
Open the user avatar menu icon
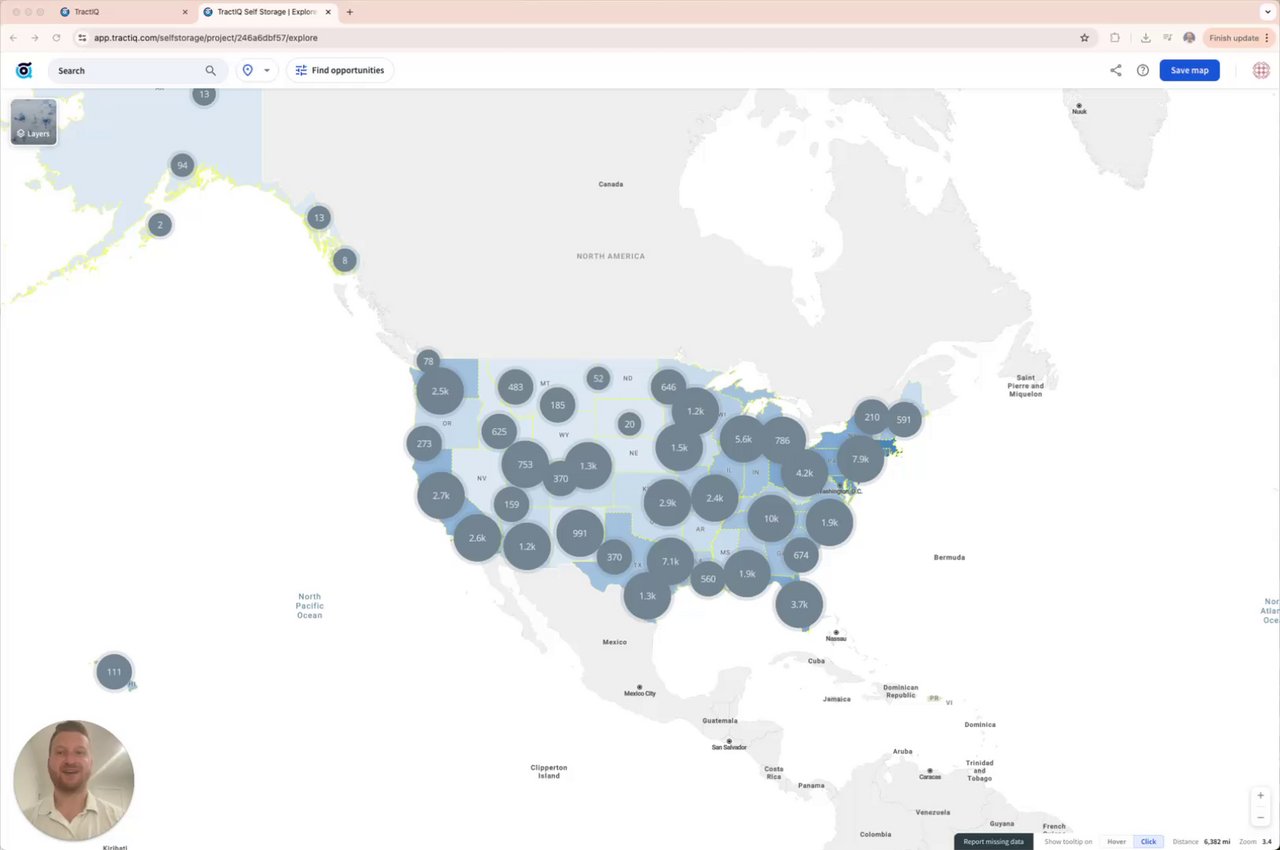point(1261,70)
